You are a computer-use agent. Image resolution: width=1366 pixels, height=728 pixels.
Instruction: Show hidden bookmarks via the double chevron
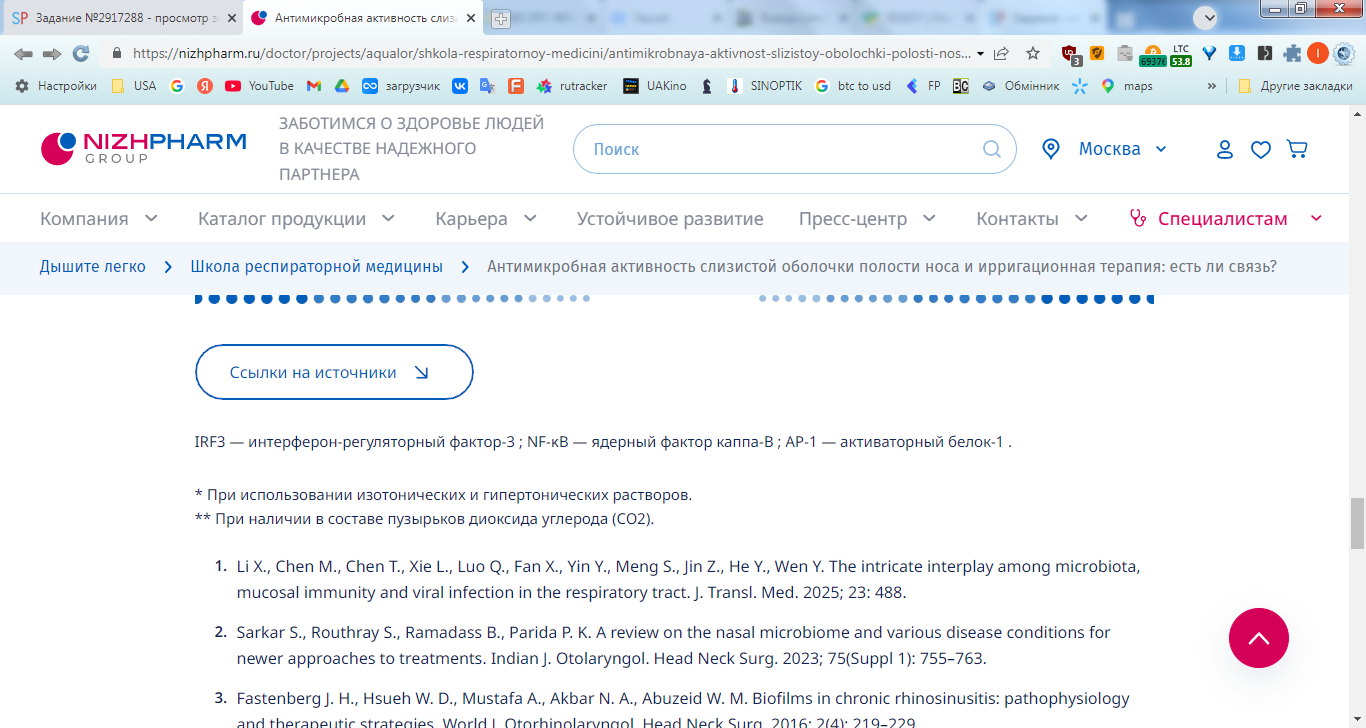tap(1212, 86)
